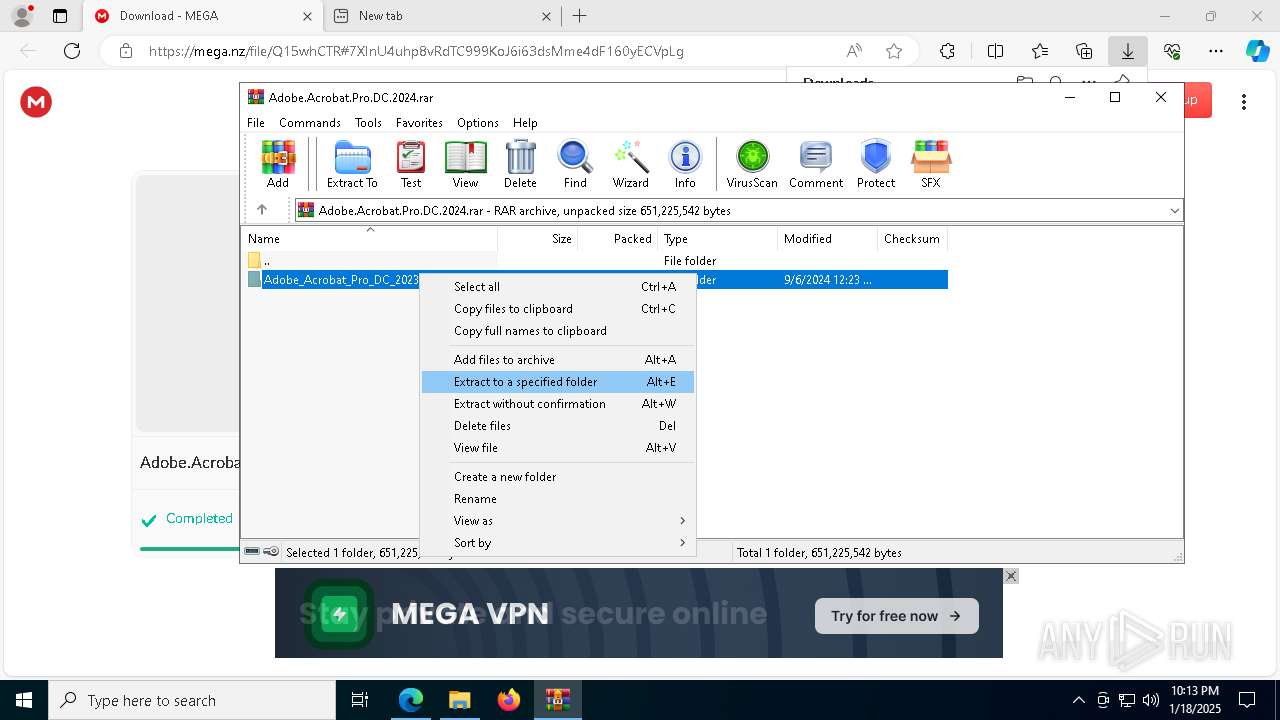Open Task View on taskbar

tap(360, 700)
